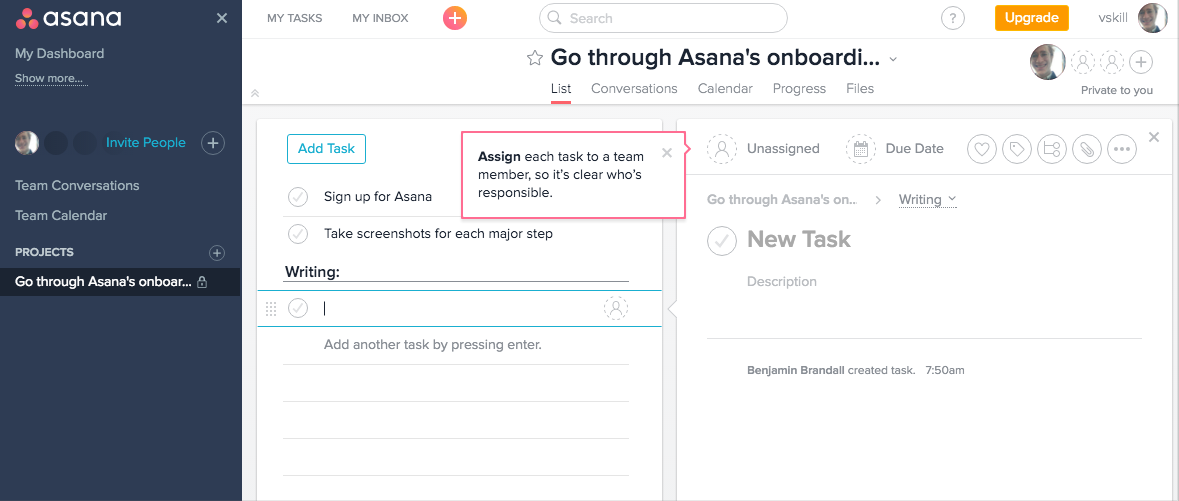
Task: Open the Writing section dropdown
Action: click(927, 199)
